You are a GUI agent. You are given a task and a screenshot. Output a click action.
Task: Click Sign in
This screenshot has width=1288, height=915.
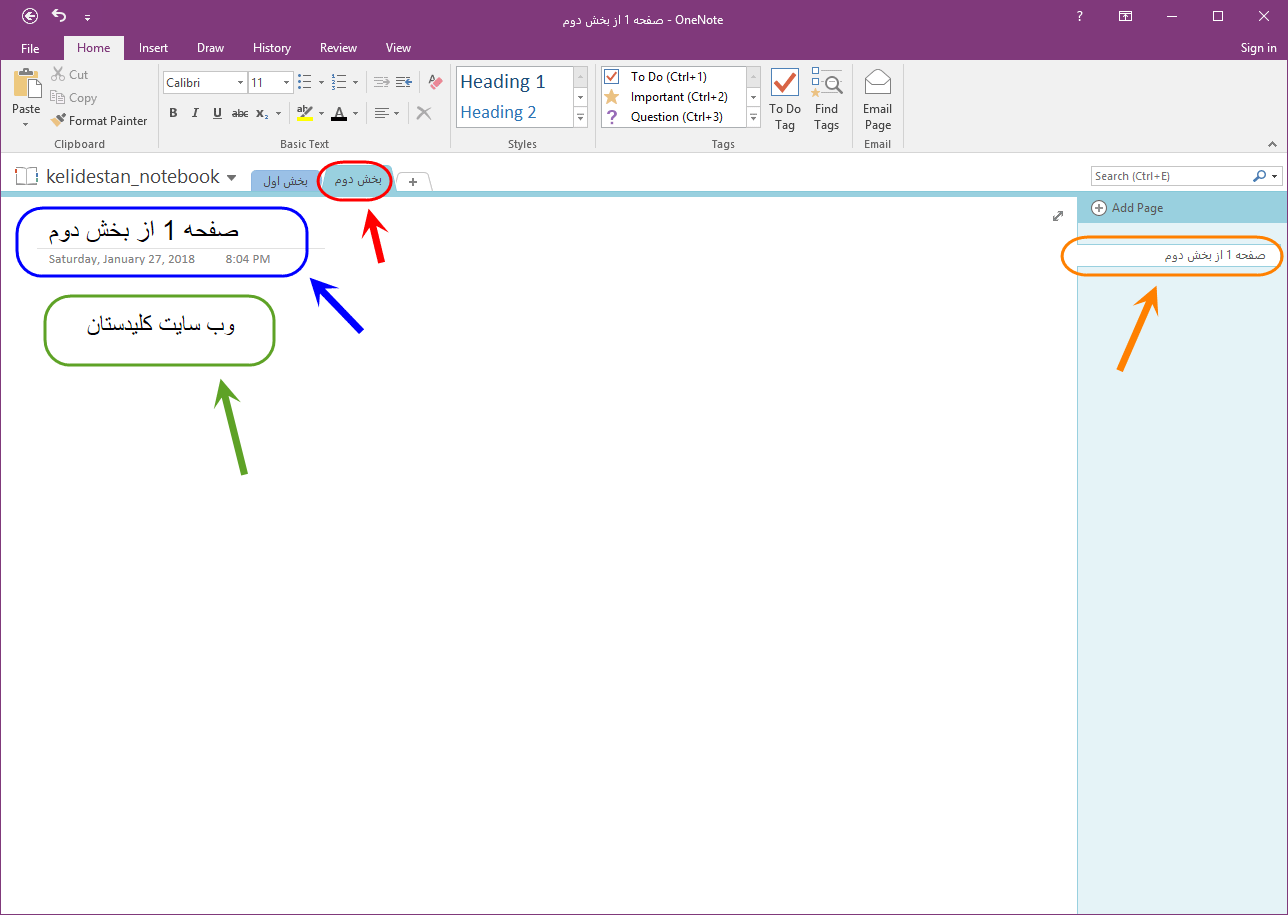coord(1258,48)
